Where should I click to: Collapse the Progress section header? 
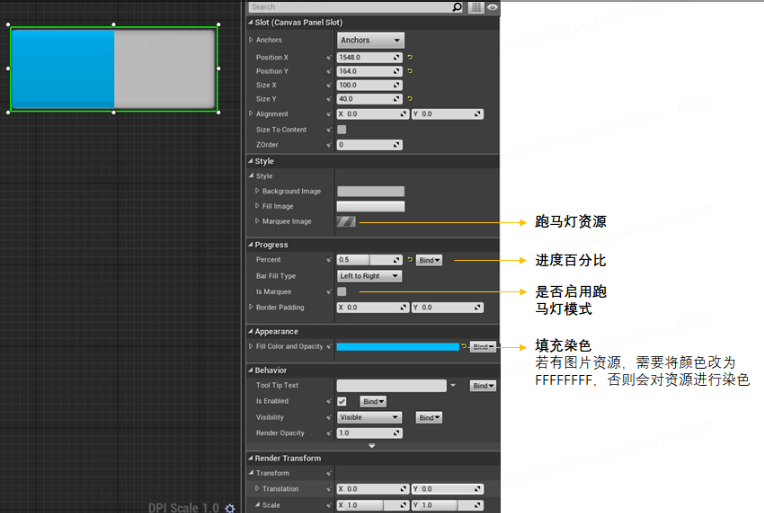tap(250, 245)
